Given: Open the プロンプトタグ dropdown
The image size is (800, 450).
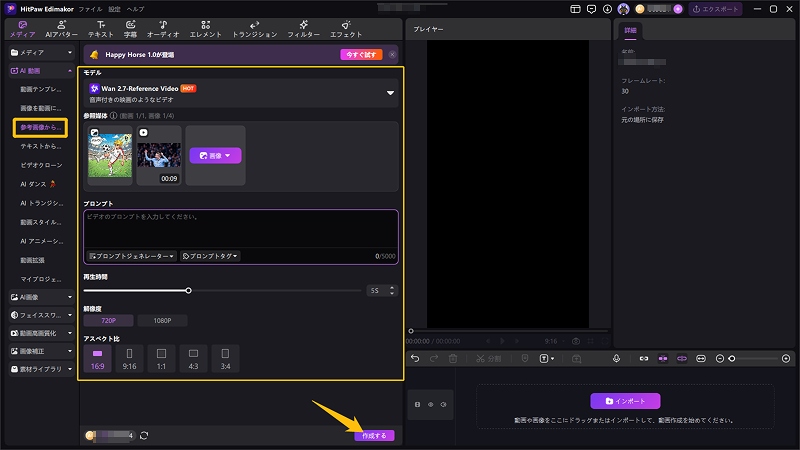Looking at the screenshot, I should tap(210, 256).
